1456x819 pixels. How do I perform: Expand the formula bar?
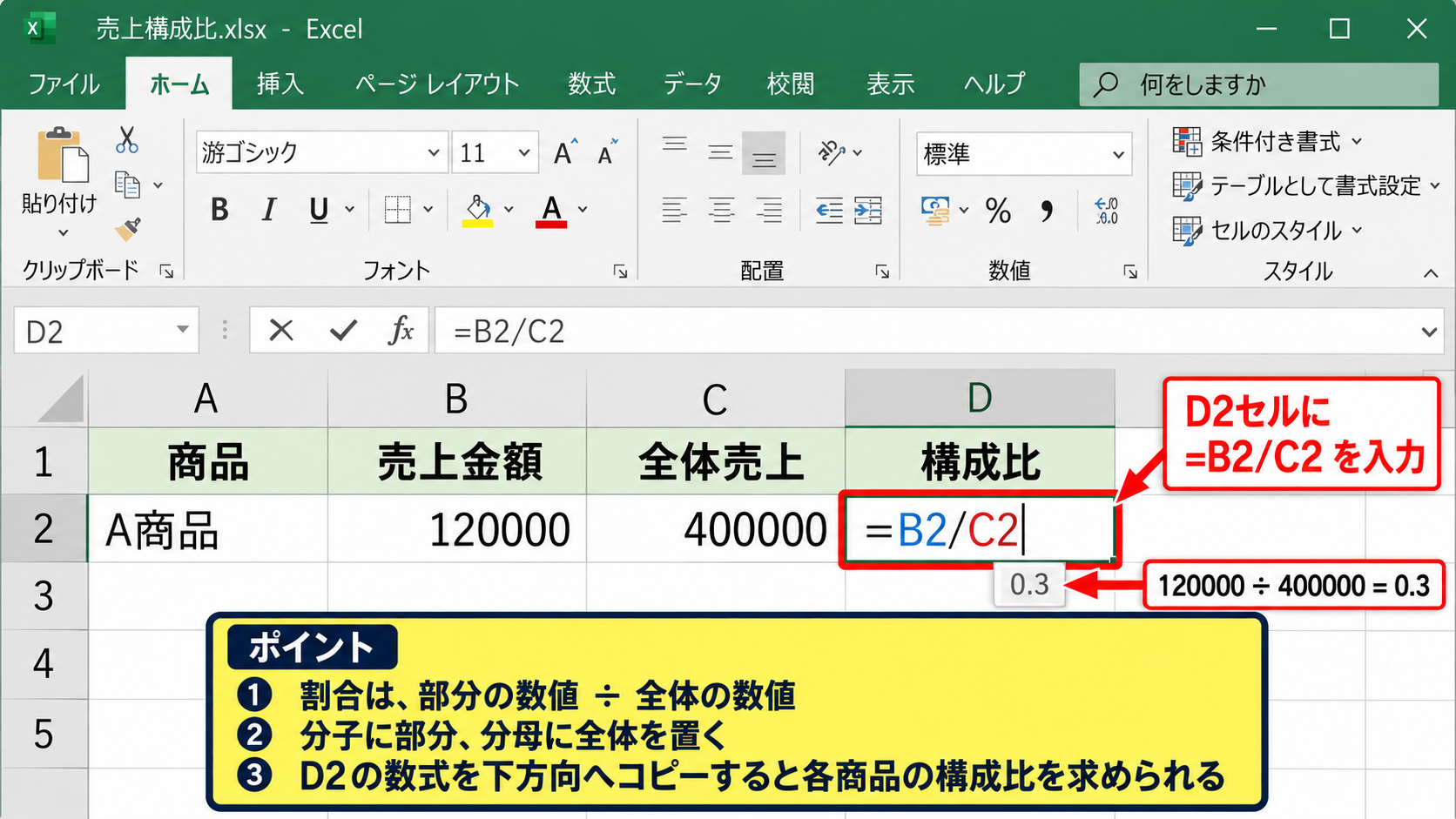[1429, 332]
